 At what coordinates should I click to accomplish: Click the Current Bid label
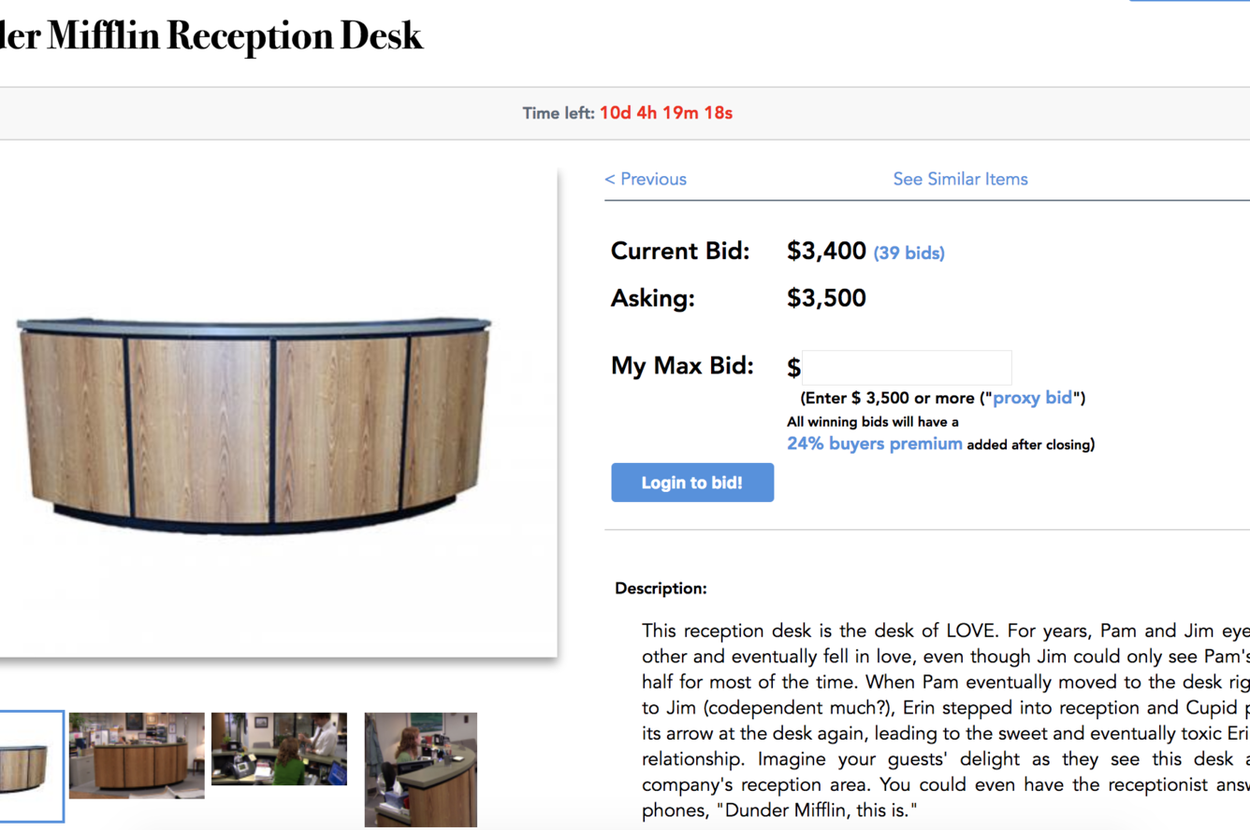pyautogui.click(x=680, y=251)
